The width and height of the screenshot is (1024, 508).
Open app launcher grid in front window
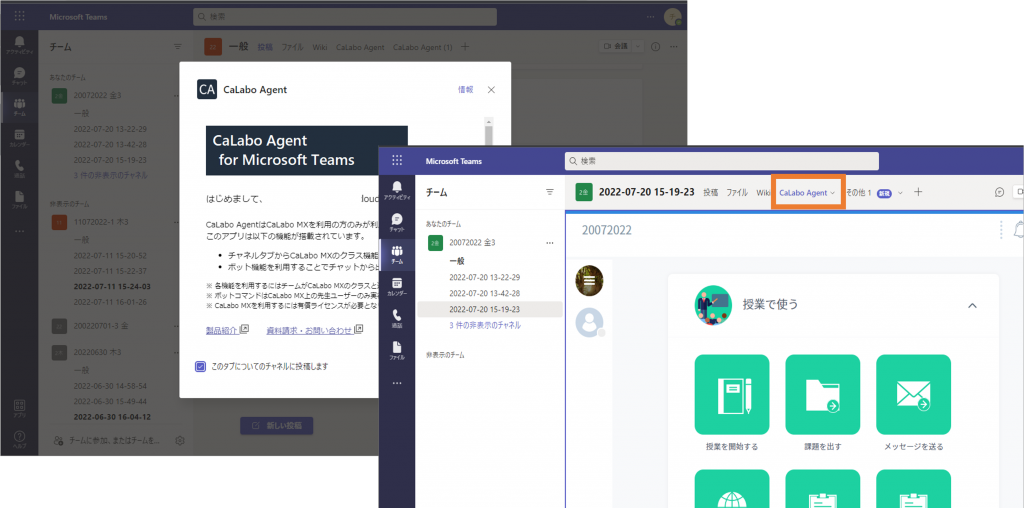[x=397, y=161]
